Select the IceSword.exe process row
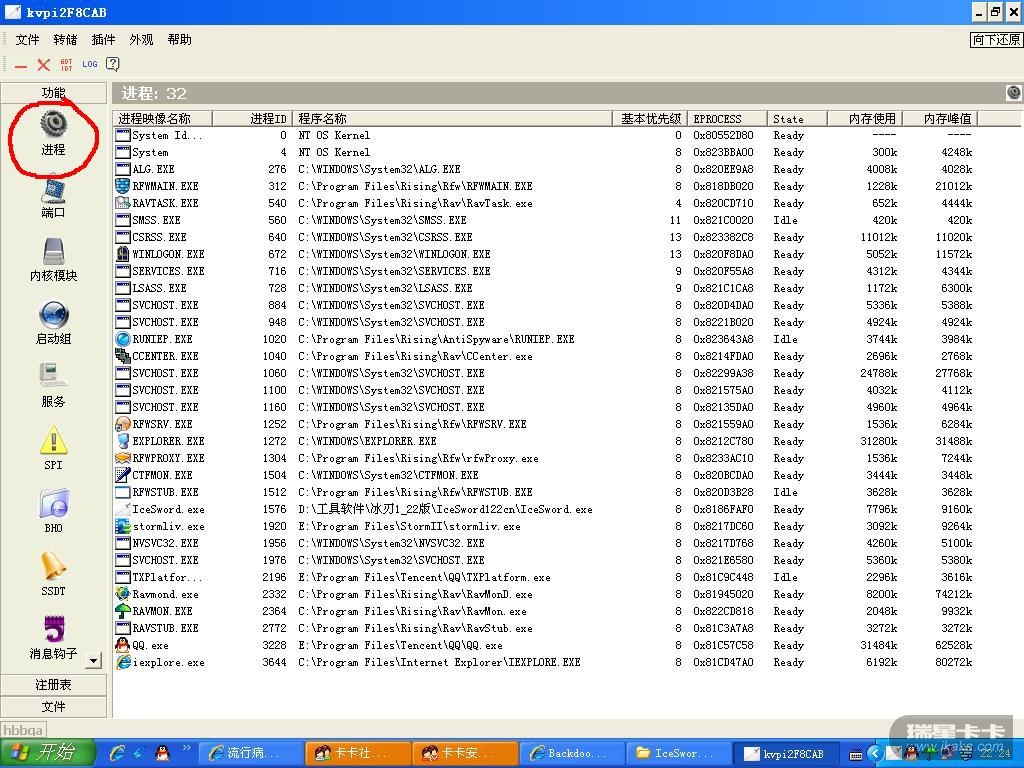Screen dimensions: 1024x768 coord(543,509)
